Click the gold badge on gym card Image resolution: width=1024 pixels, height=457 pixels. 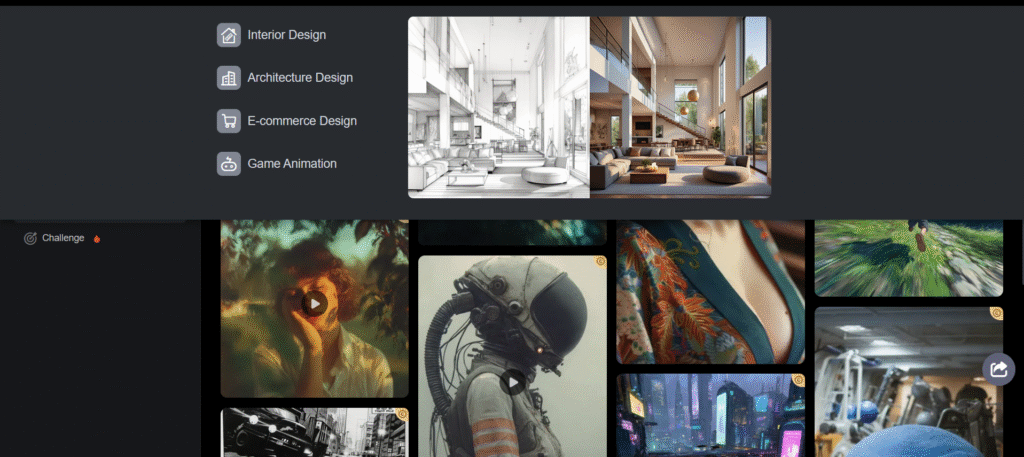tap(997, 313)
